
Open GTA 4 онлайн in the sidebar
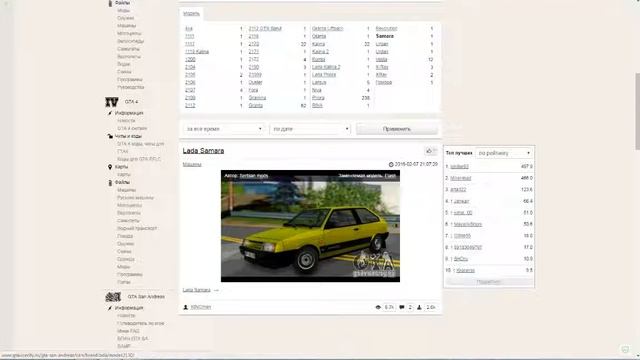pos(132,129)
